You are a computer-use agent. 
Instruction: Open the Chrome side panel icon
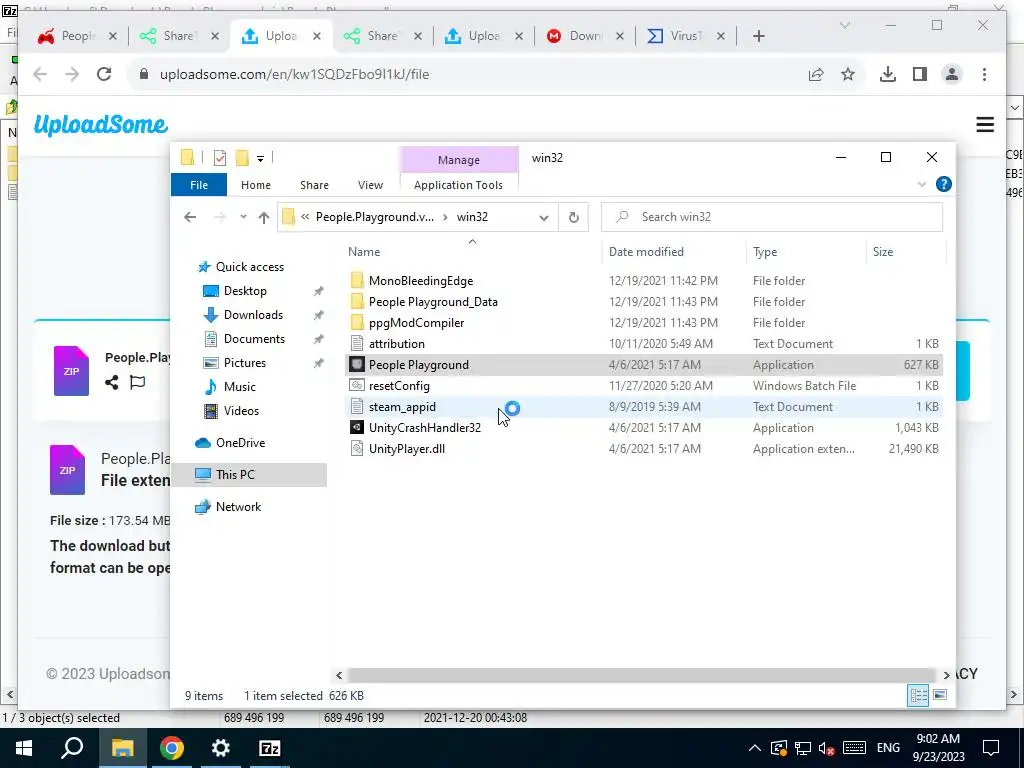tap(920, 74)
